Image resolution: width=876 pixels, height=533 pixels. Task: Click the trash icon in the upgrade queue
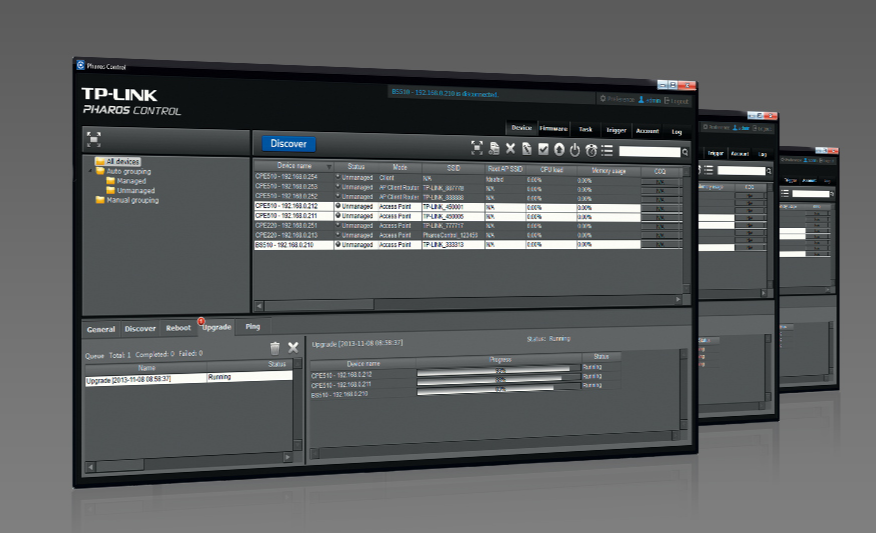pos(275,347)
